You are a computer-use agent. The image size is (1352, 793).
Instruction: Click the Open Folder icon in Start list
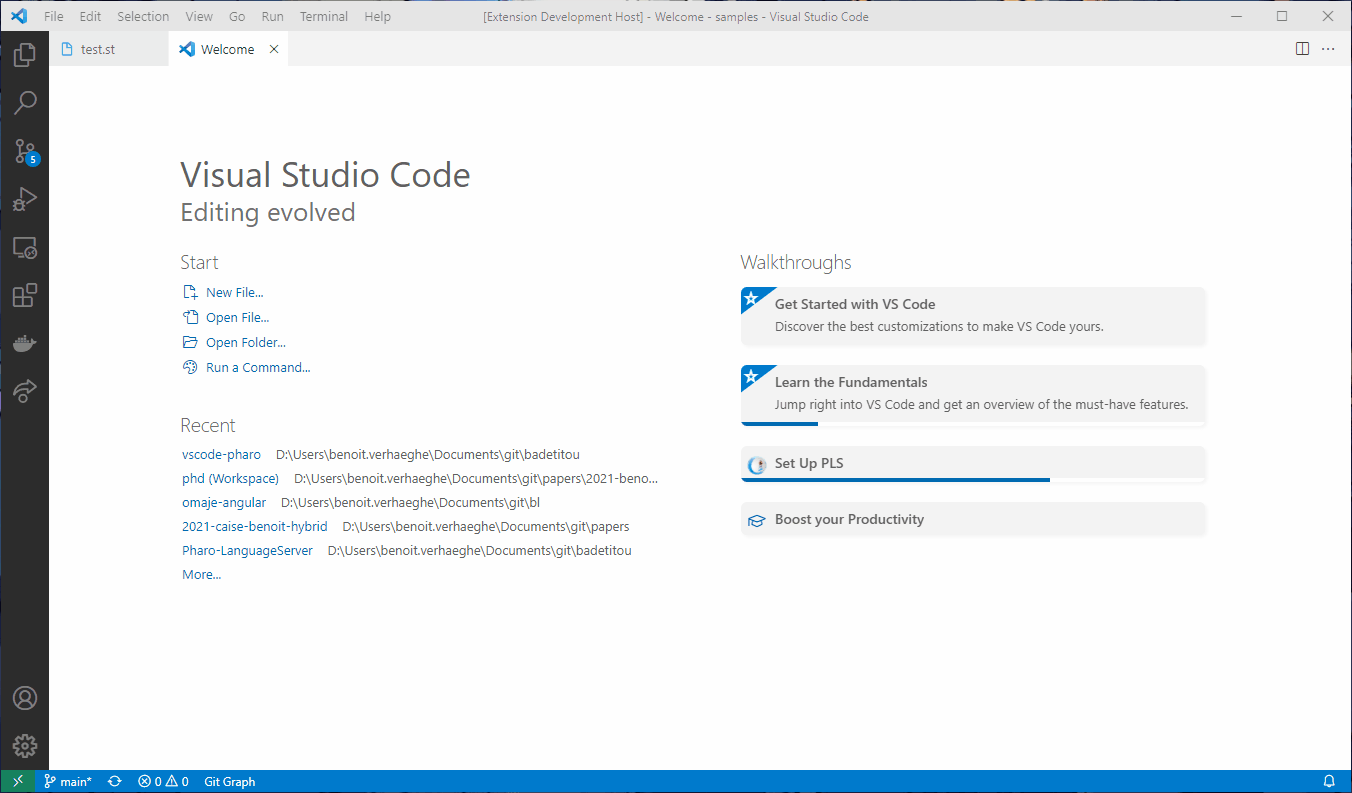click(190, 343)
